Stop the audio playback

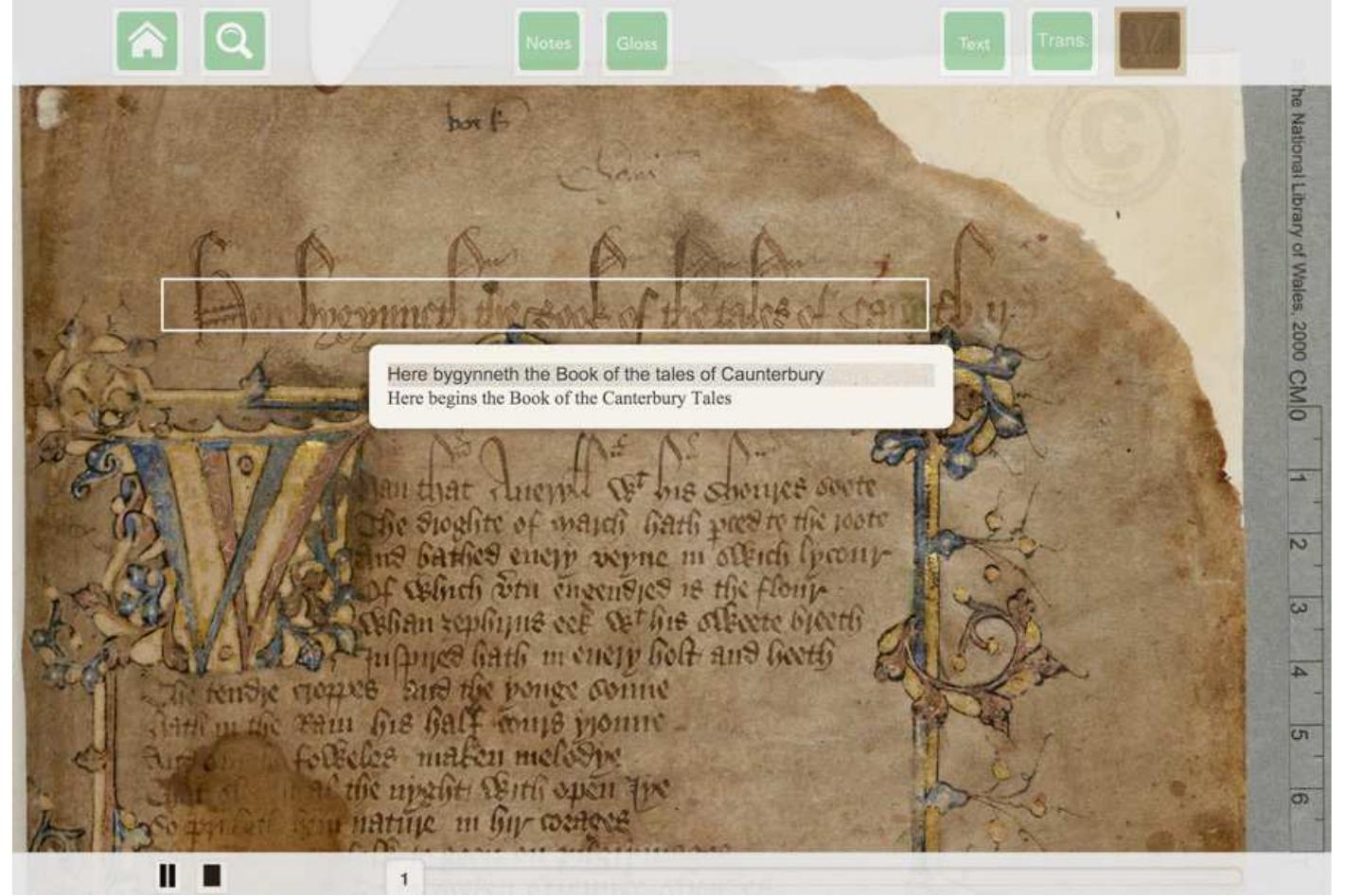212,875
